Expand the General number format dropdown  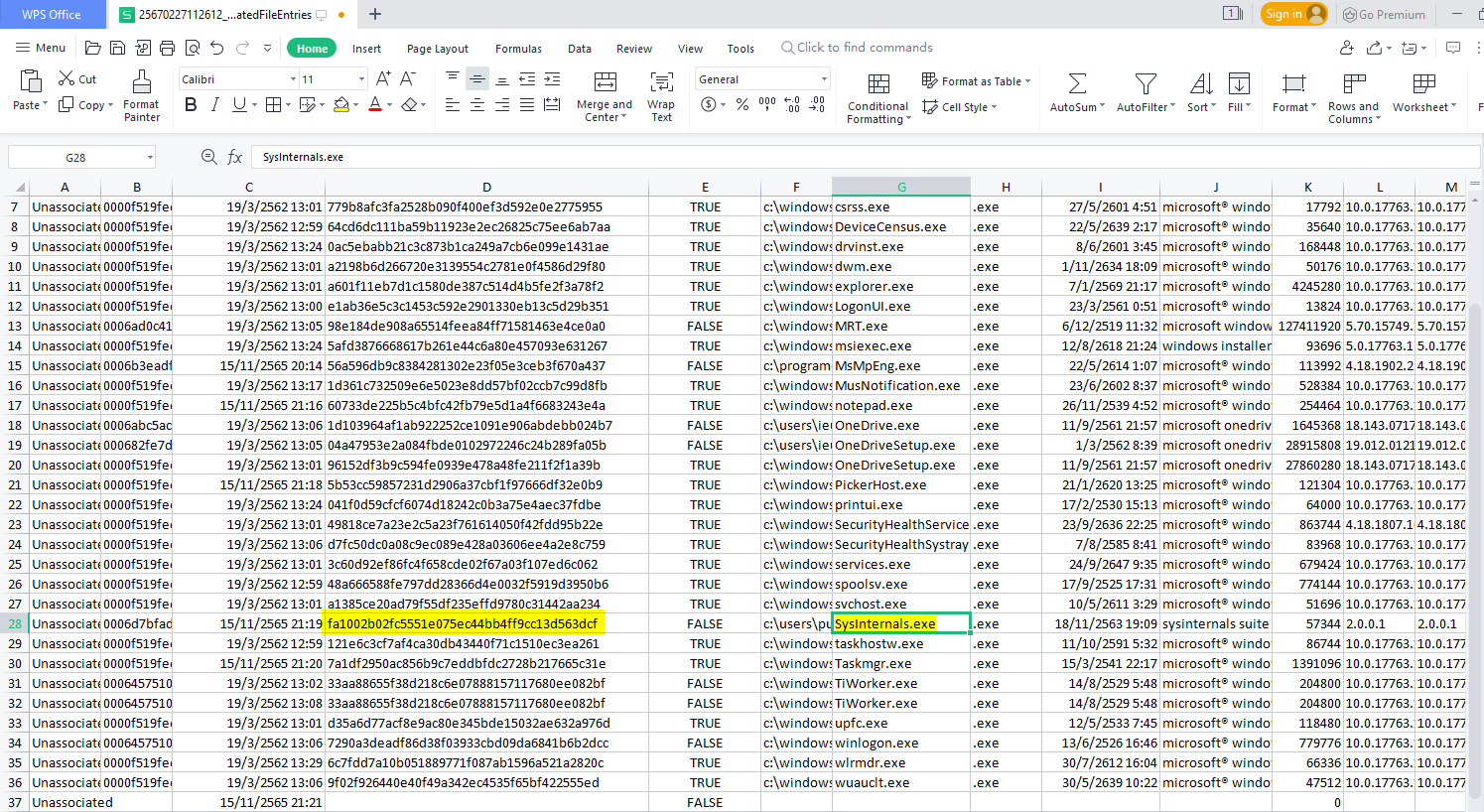tap(824, 79)
